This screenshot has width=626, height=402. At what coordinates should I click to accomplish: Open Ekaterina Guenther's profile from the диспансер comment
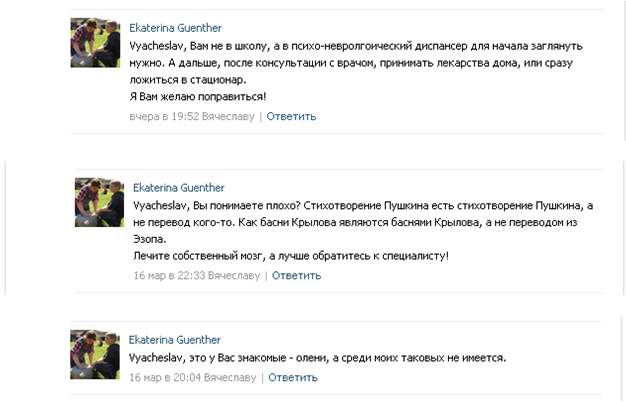(x=175, y=28)
